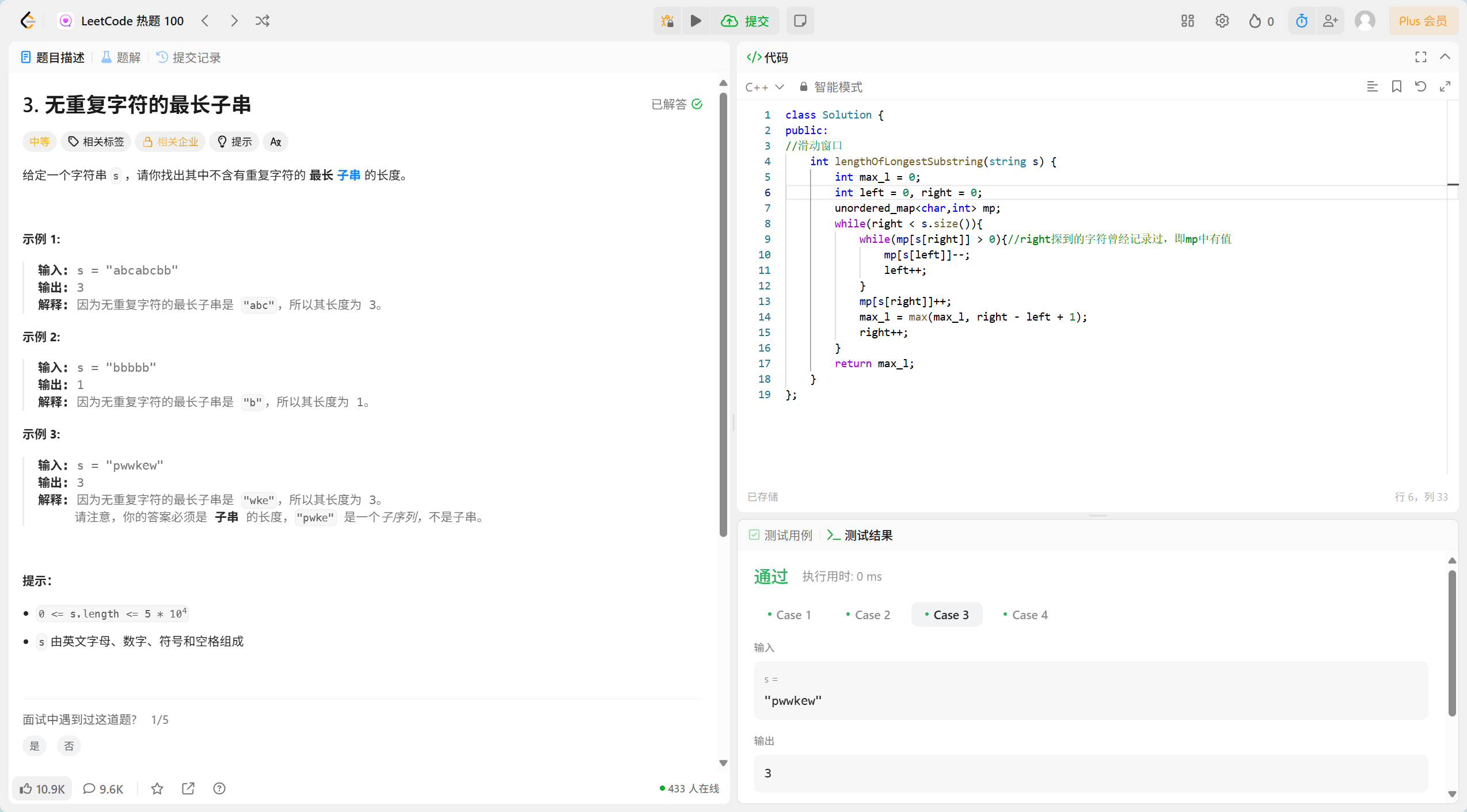Click the 提交 submit button

point(746,21)
